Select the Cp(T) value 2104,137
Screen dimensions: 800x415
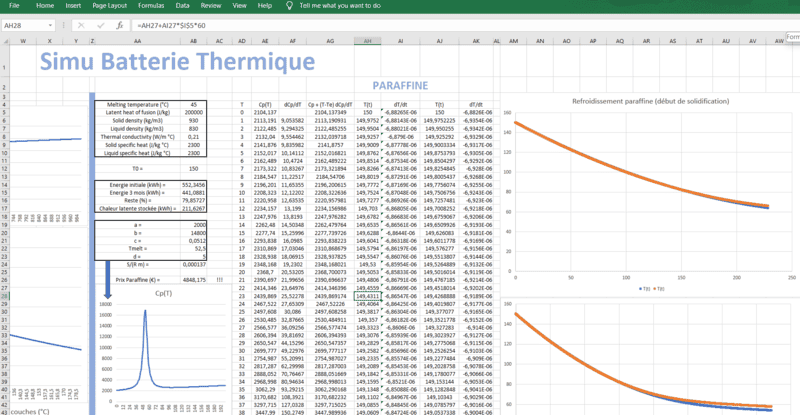point(267,112)
